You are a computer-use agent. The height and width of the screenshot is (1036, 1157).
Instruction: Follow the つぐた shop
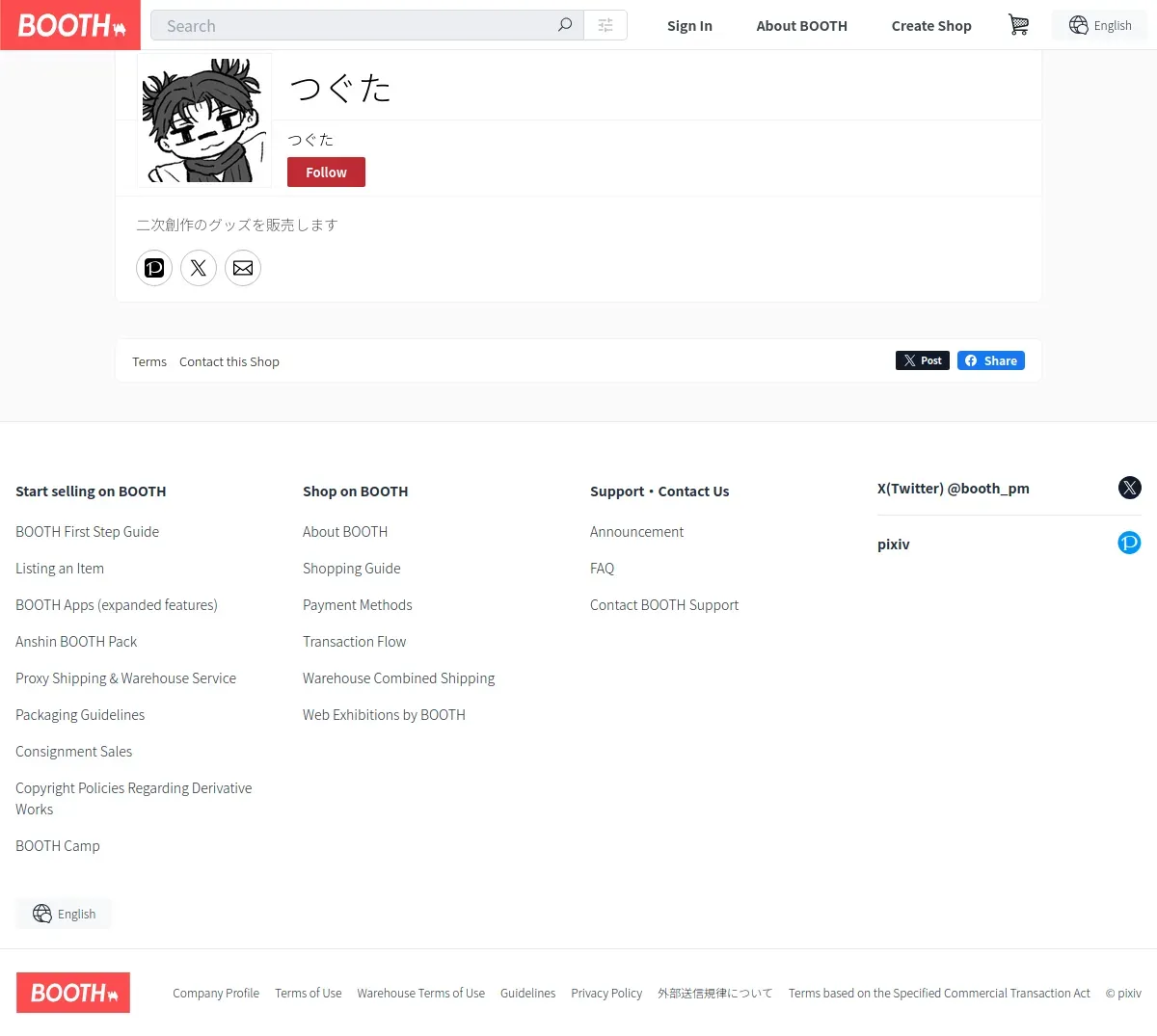click(326, 172)
